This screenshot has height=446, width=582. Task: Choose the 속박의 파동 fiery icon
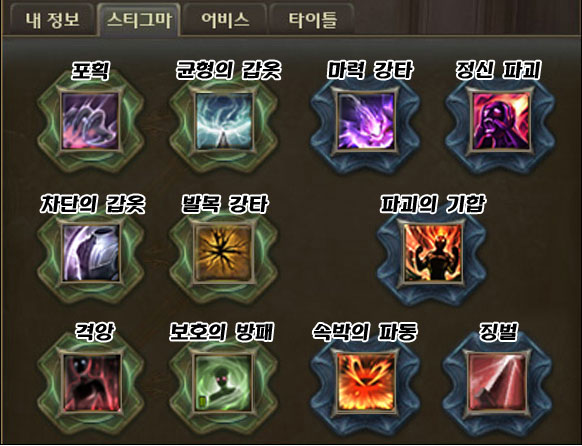(366, 382)
